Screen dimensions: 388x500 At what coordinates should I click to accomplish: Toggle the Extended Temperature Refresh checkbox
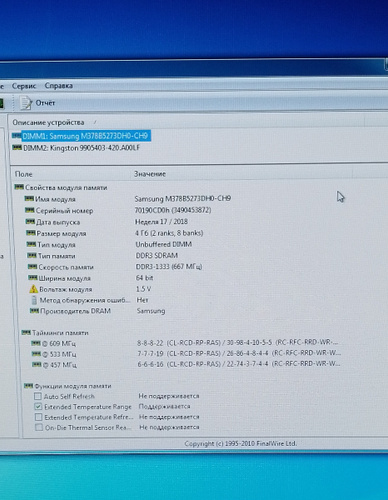(39, 417)
